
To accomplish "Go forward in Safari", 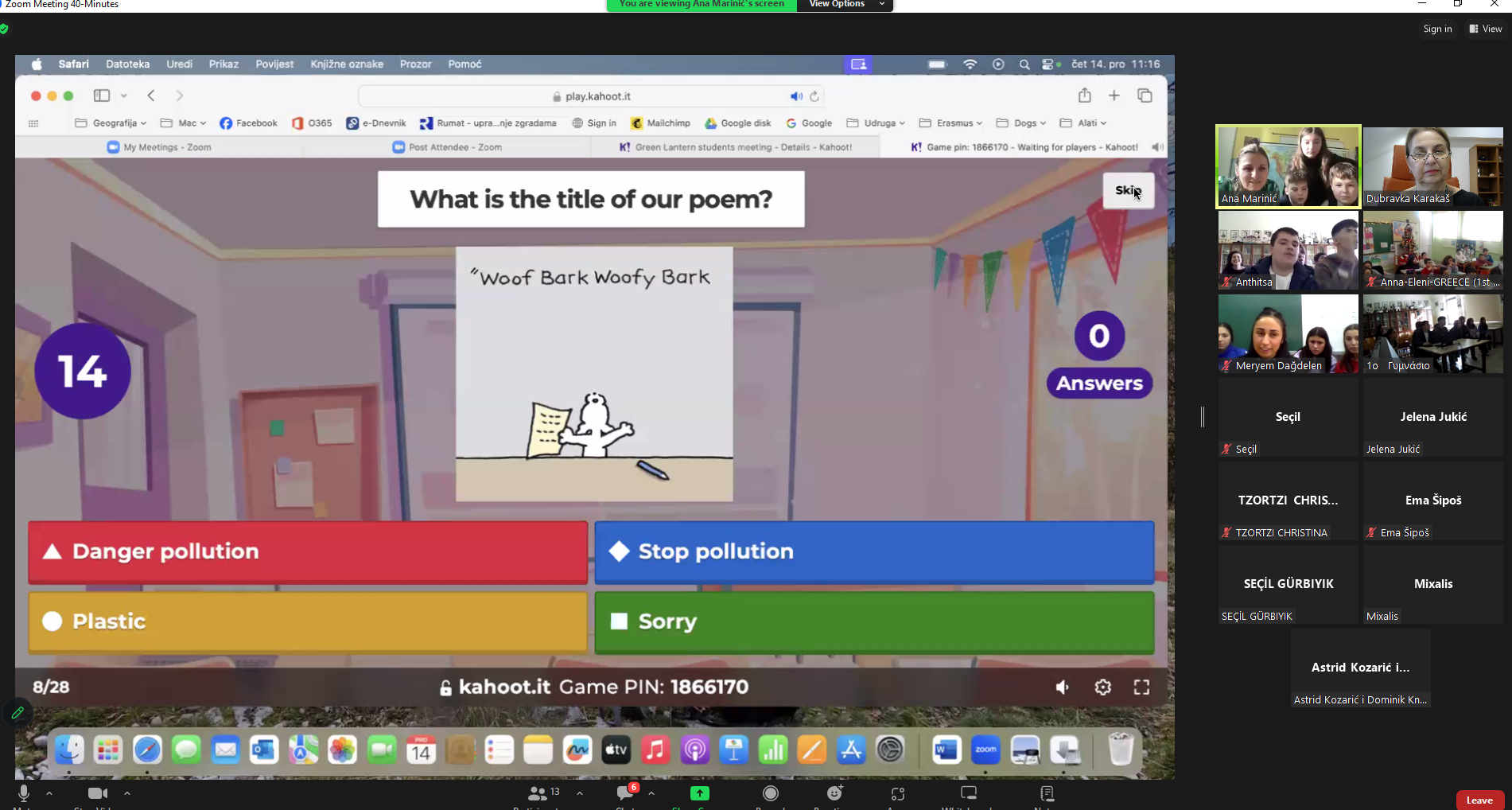I will coord(180,95).
